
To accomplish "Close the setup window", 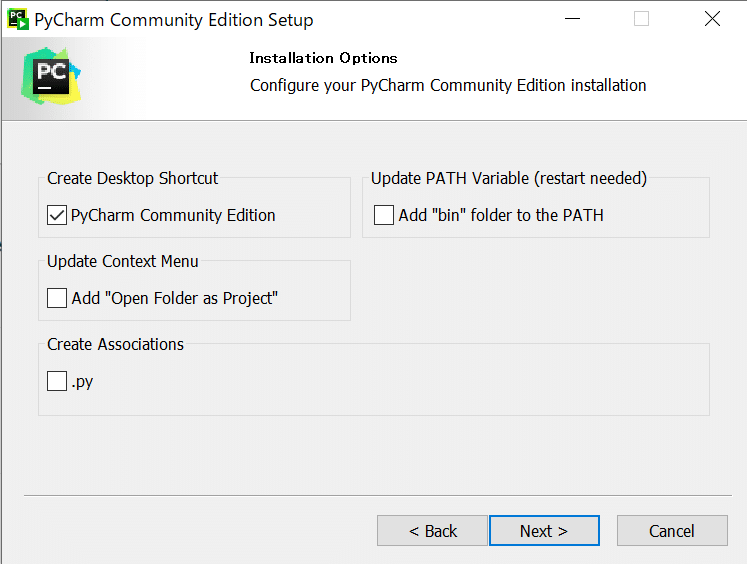I will coord(712,19).
